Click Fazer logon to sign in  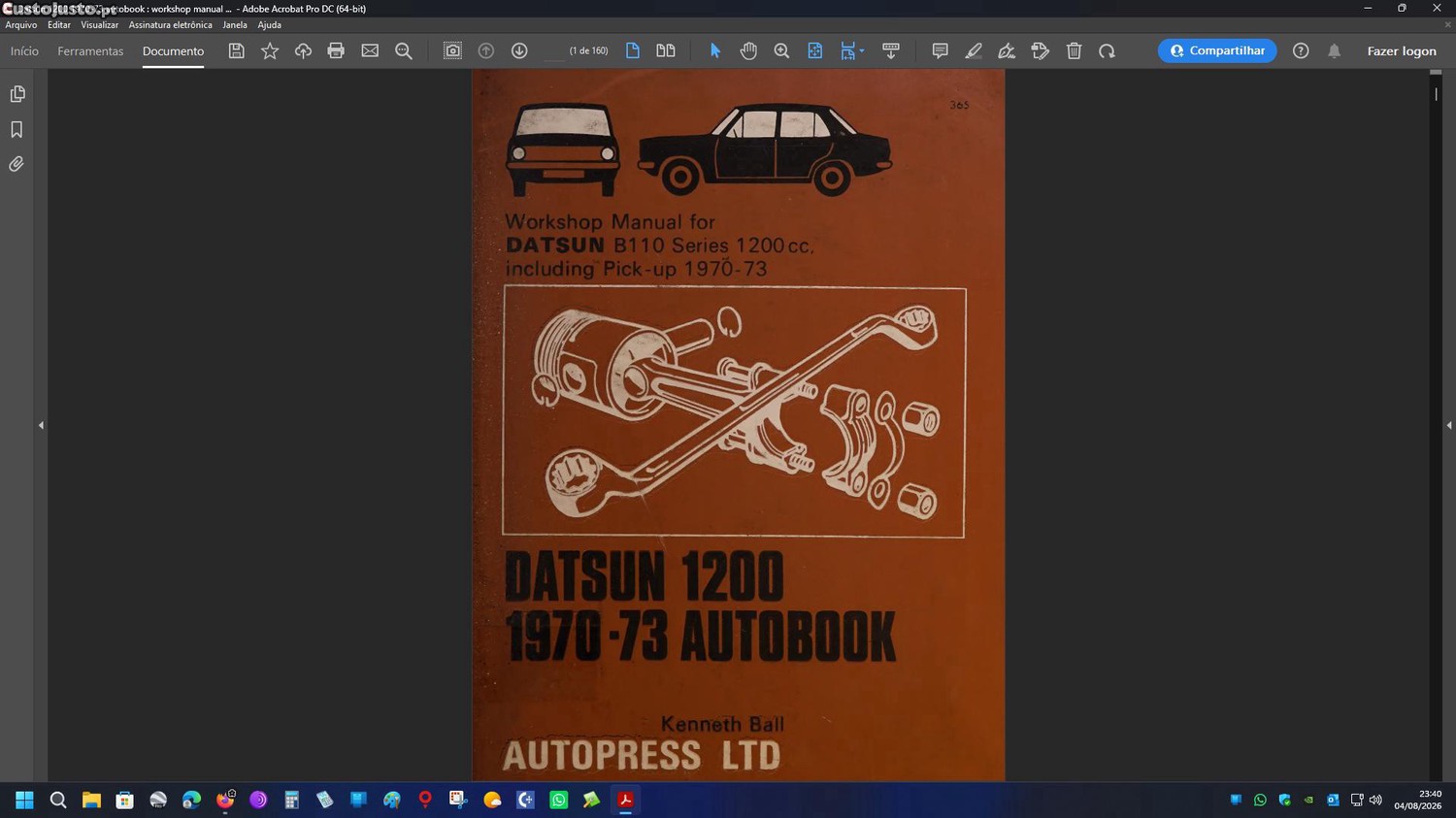point(1402,50)
